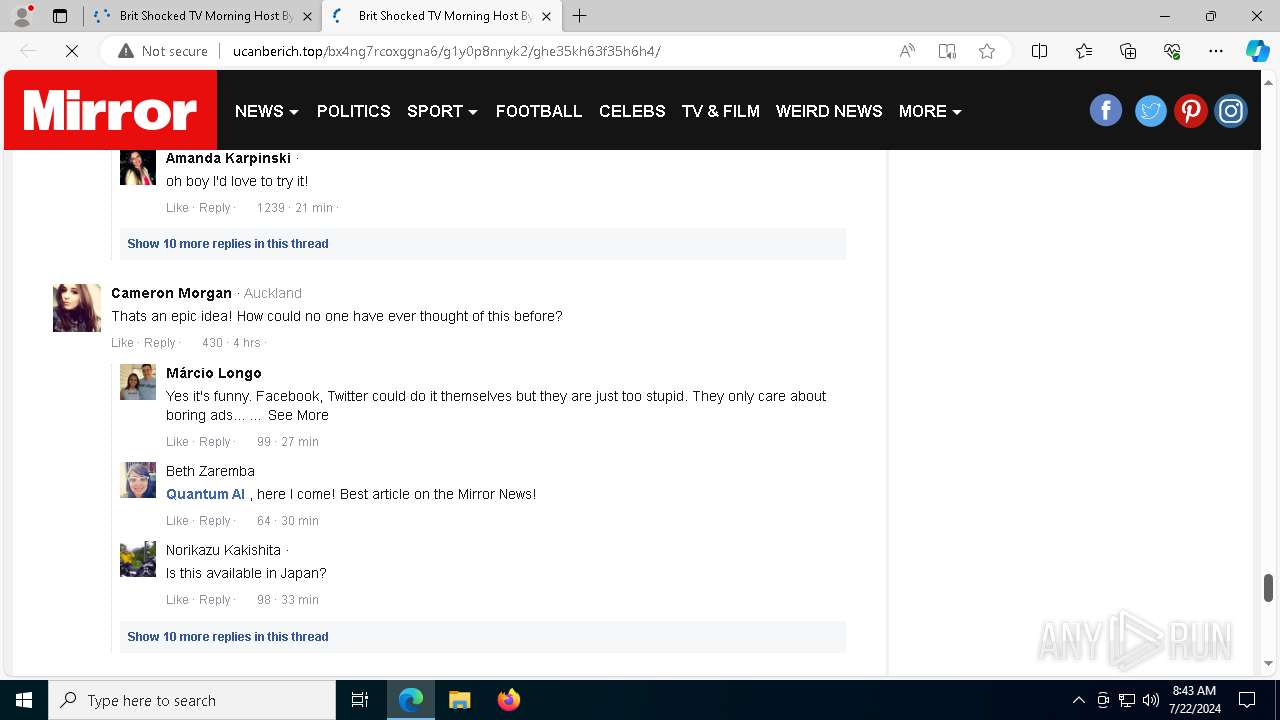Image resolution: width=1280 pixels, height=720 pixels.
Task: Click the Not secure site info
Action: click(163, 51)
